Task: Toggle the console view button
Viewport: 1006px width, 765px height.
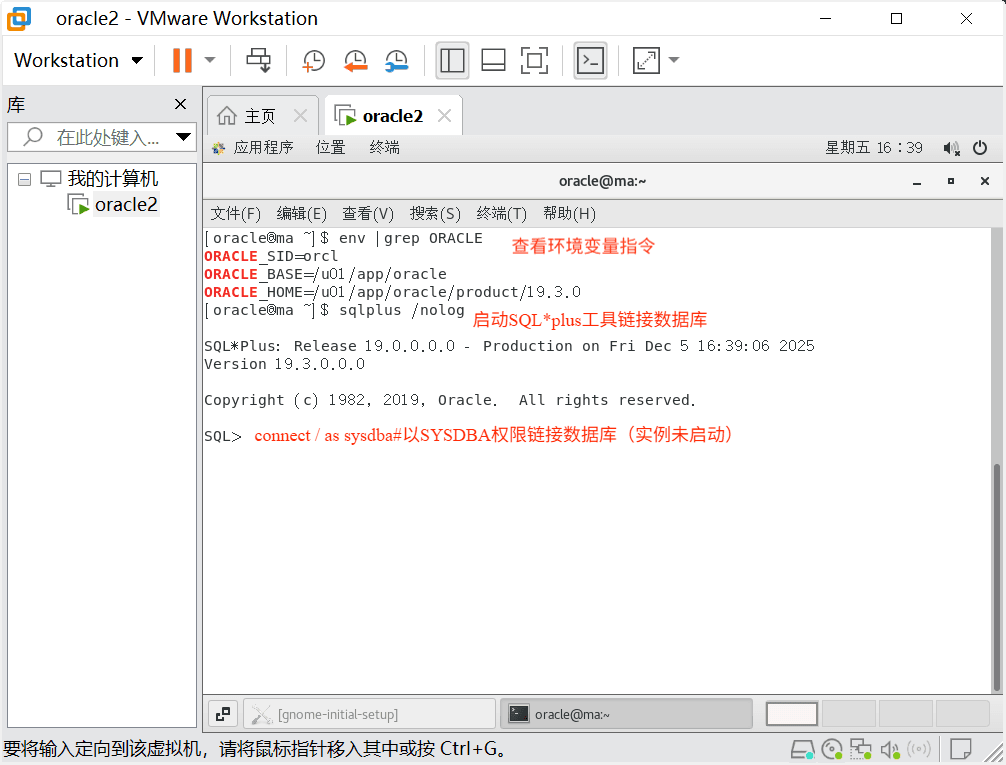Action: [x=590, y=60]
